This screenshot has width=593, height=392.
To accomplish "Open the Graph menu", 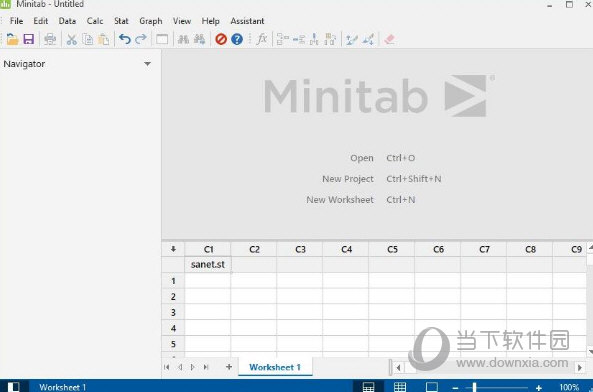I will (x=151, y=22).
